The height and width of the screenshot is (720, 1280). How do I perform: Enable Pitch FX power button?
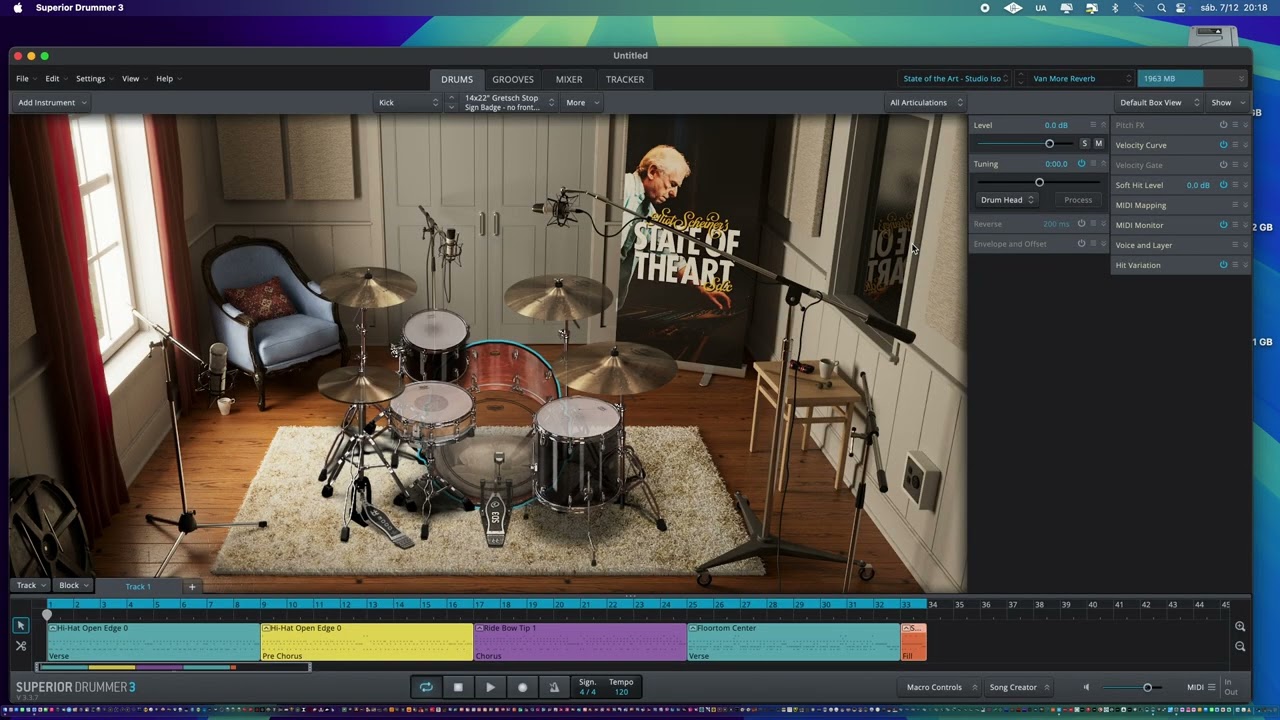tap(1223, 125)
